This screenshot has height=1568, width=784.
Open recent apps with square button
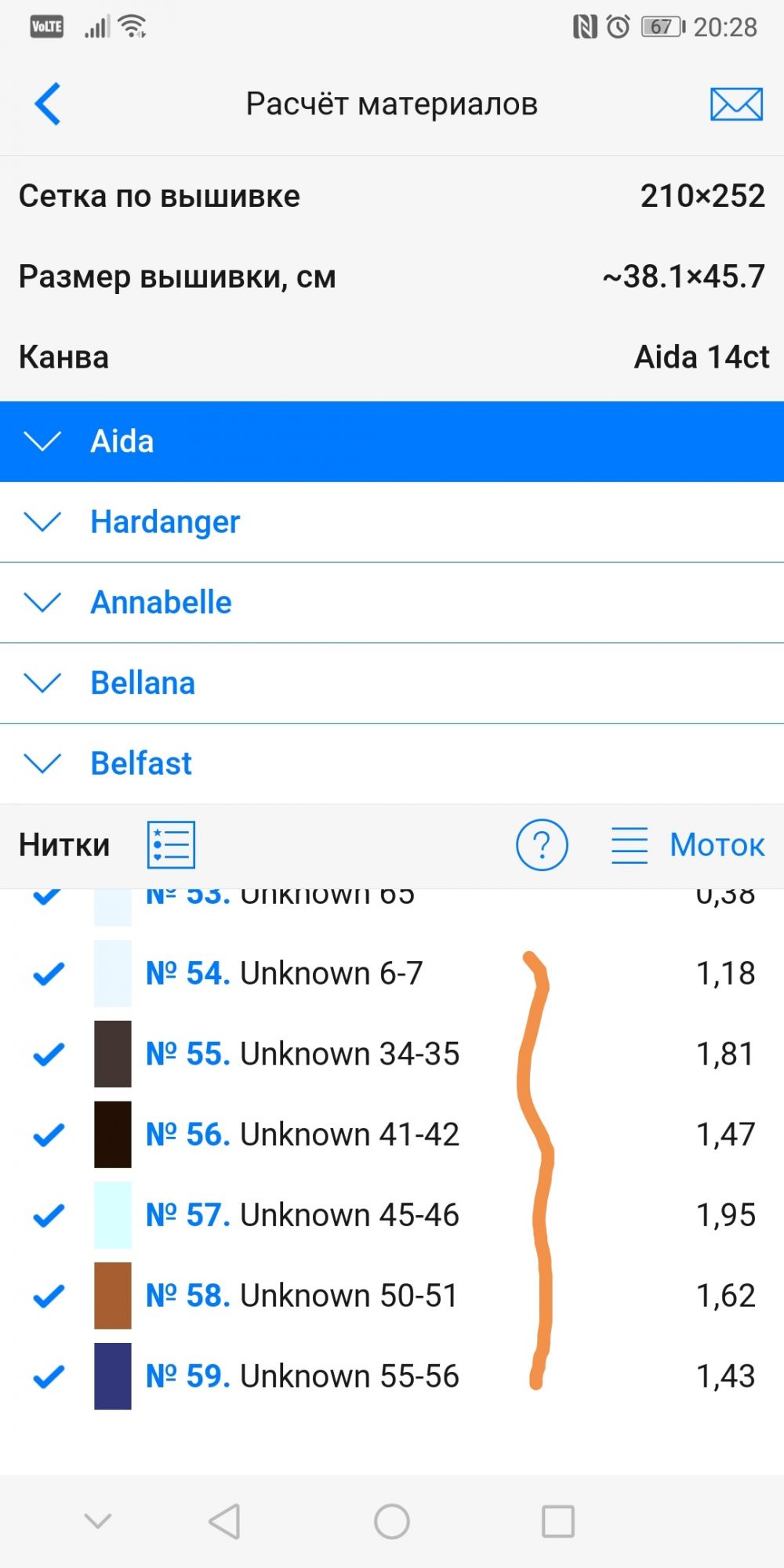tap(558, 1522)
